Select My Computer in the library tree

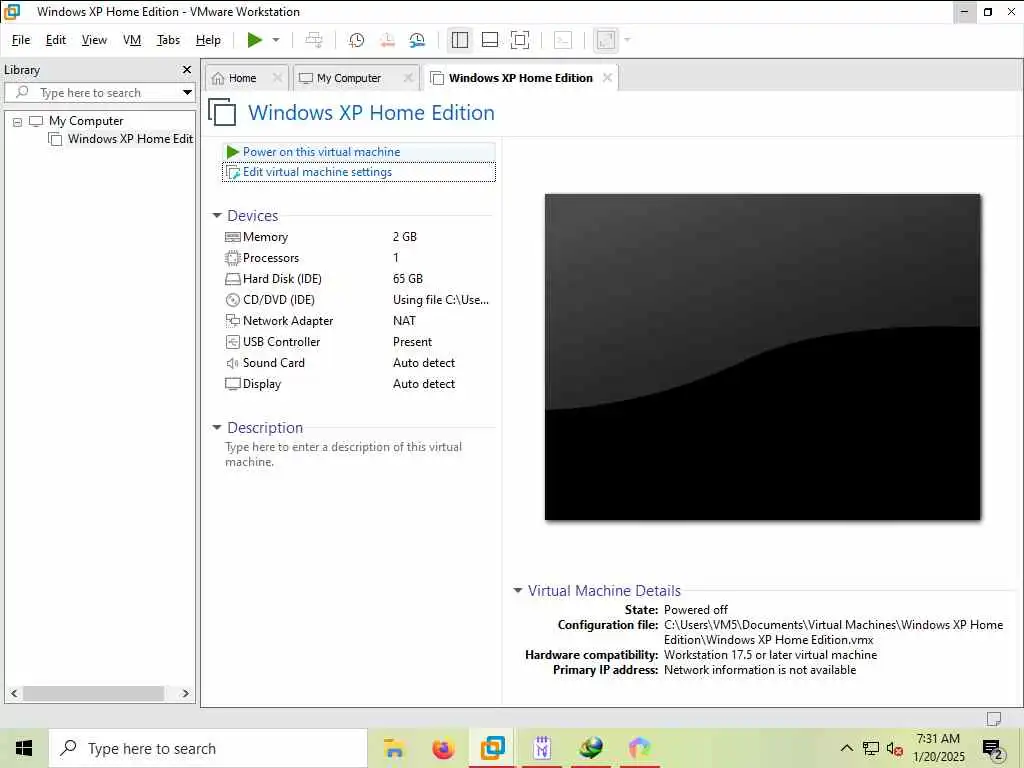click(86, 121)
